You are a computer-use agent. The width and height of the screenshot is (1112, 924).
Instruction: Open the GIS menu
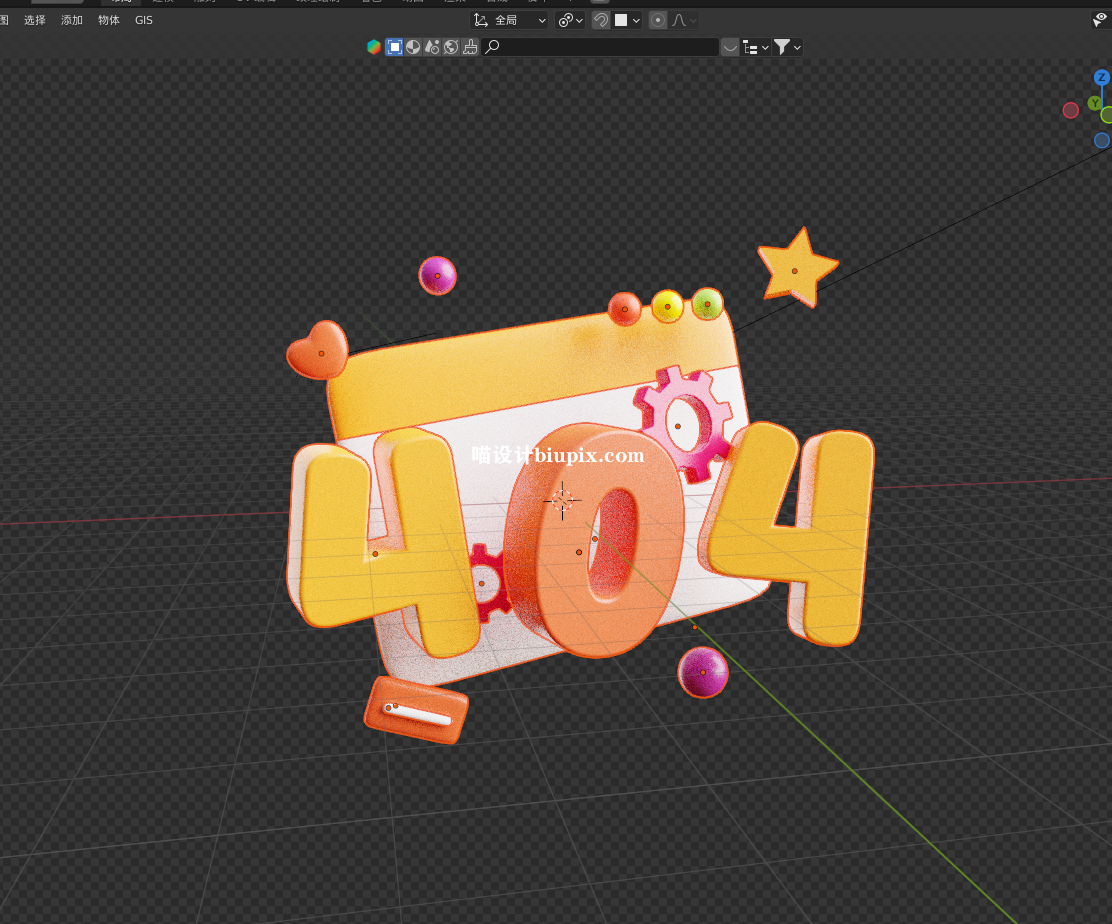(144, 20)
